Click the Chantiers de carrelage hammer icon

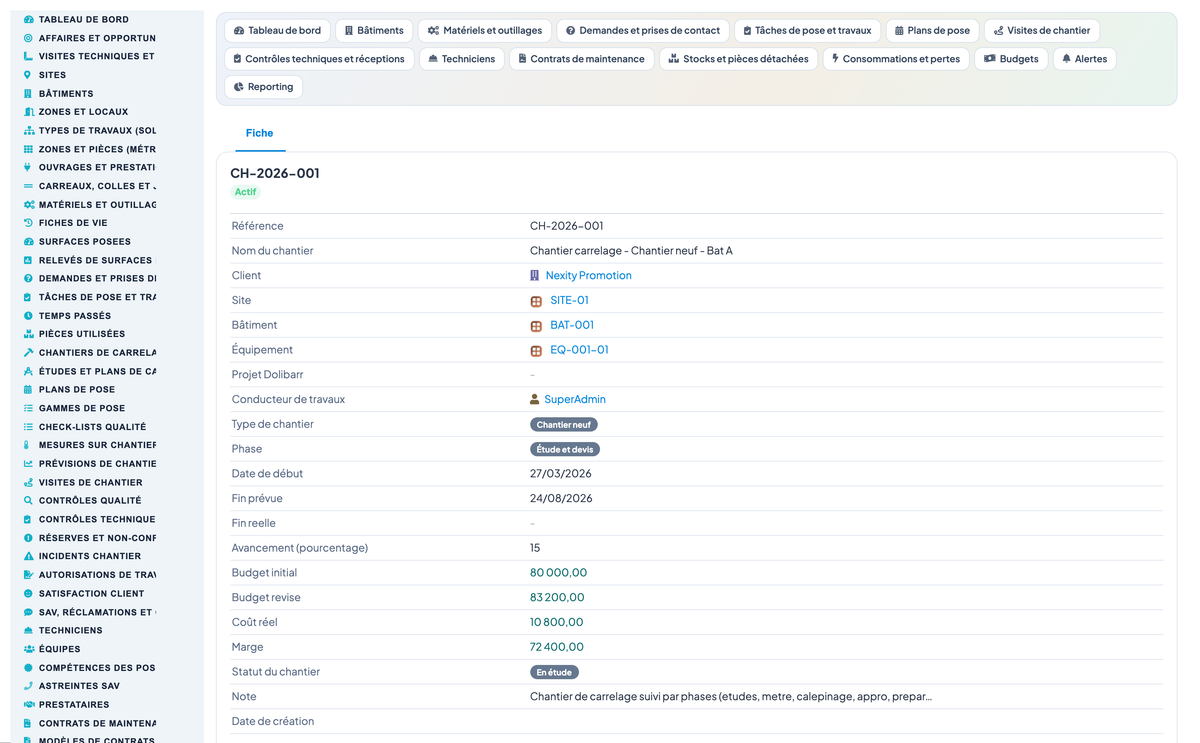(x=28, y=352)
